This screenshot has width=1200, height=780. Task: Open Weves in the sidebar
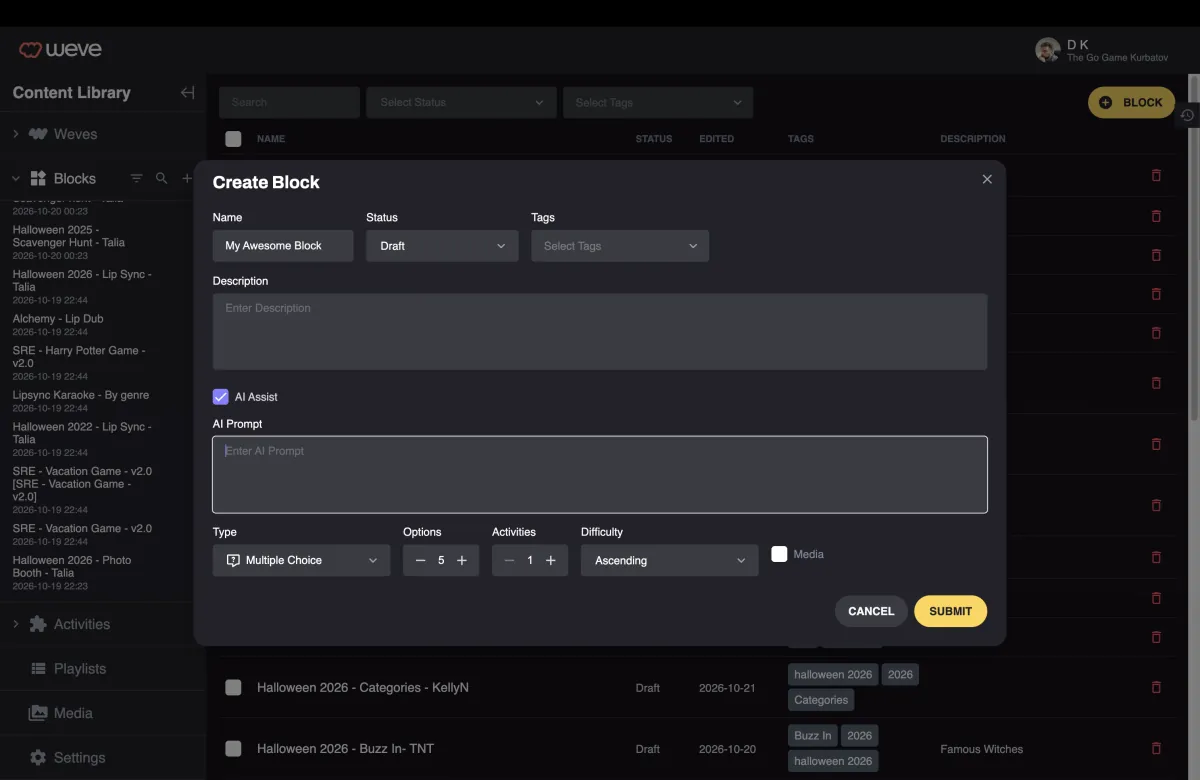click(x=76, y=134)
